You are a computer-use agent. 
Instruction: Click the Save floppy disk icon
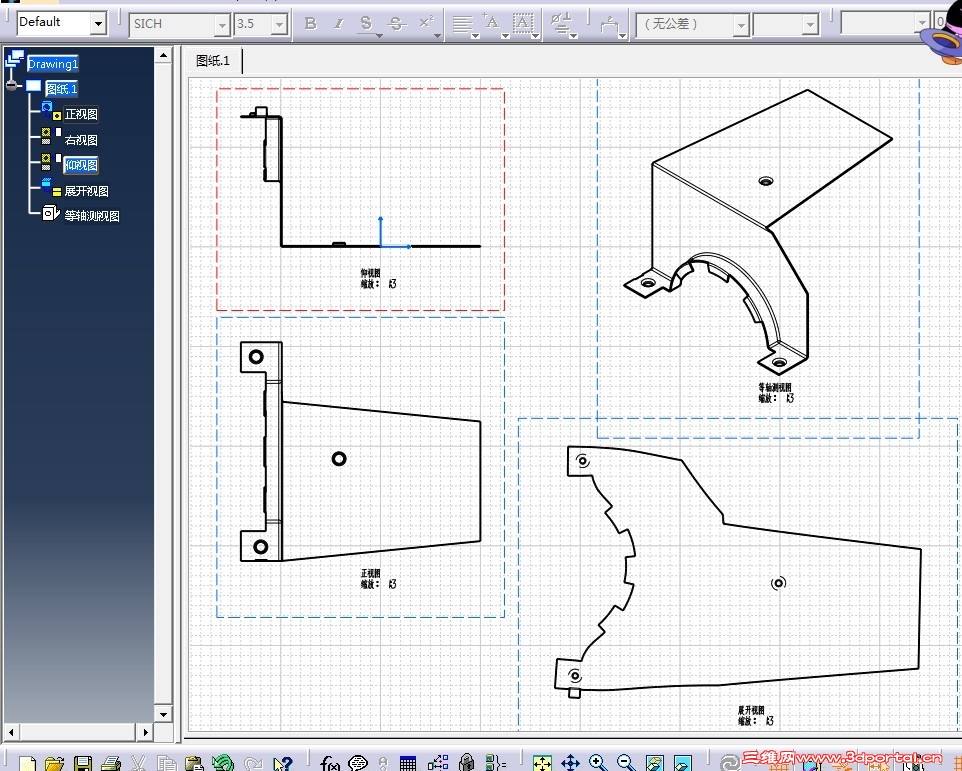[83, 764]
